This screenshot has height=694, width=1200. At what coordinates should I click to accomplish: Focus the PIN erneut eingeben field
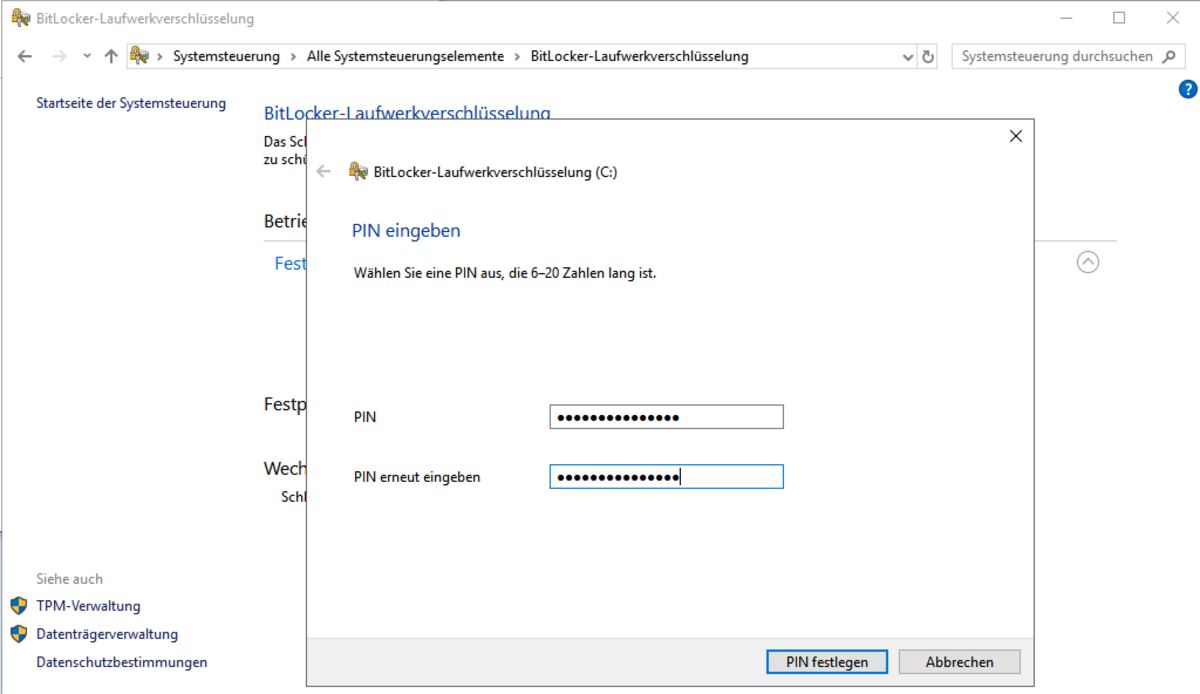pyautogui.click(x=666, y=477)
